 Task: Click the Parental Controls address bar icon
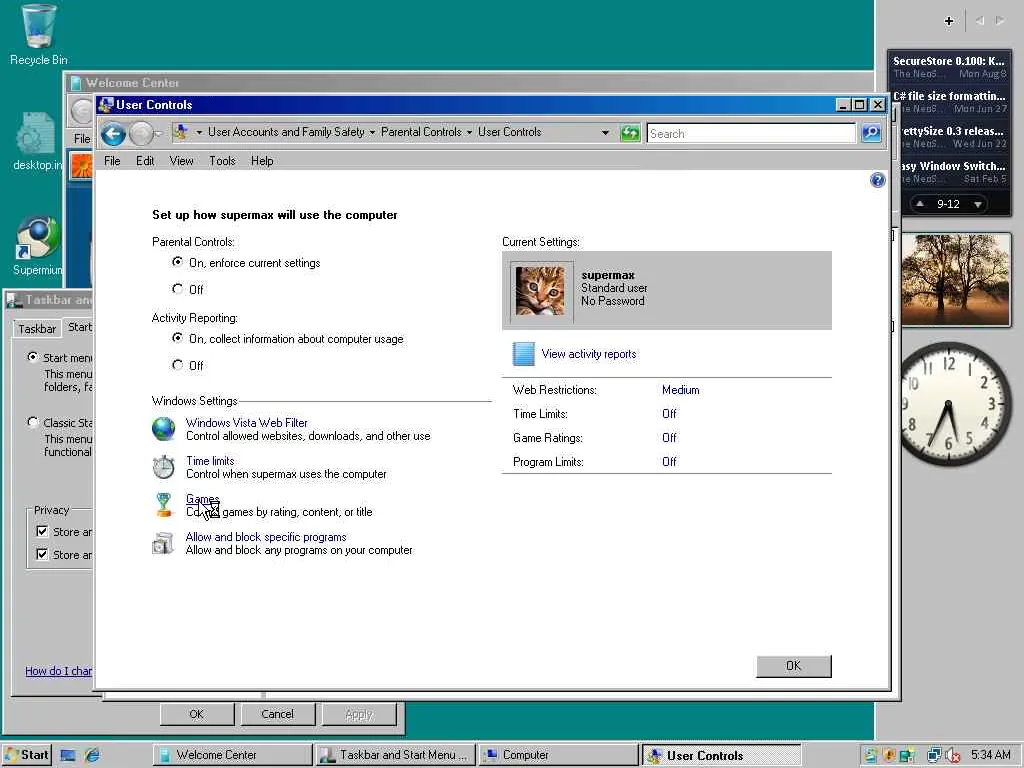tap(181, 132)
